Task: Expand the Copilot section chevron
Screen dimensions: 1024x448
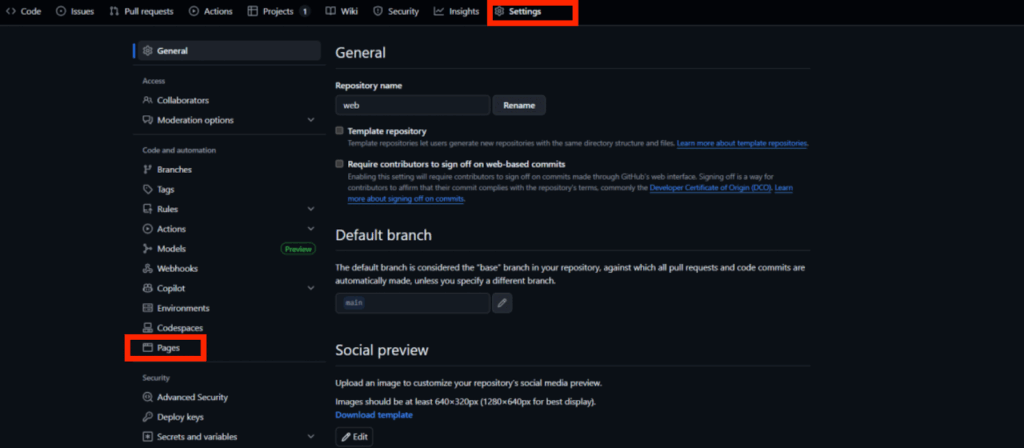Action: tap(311, 288)
